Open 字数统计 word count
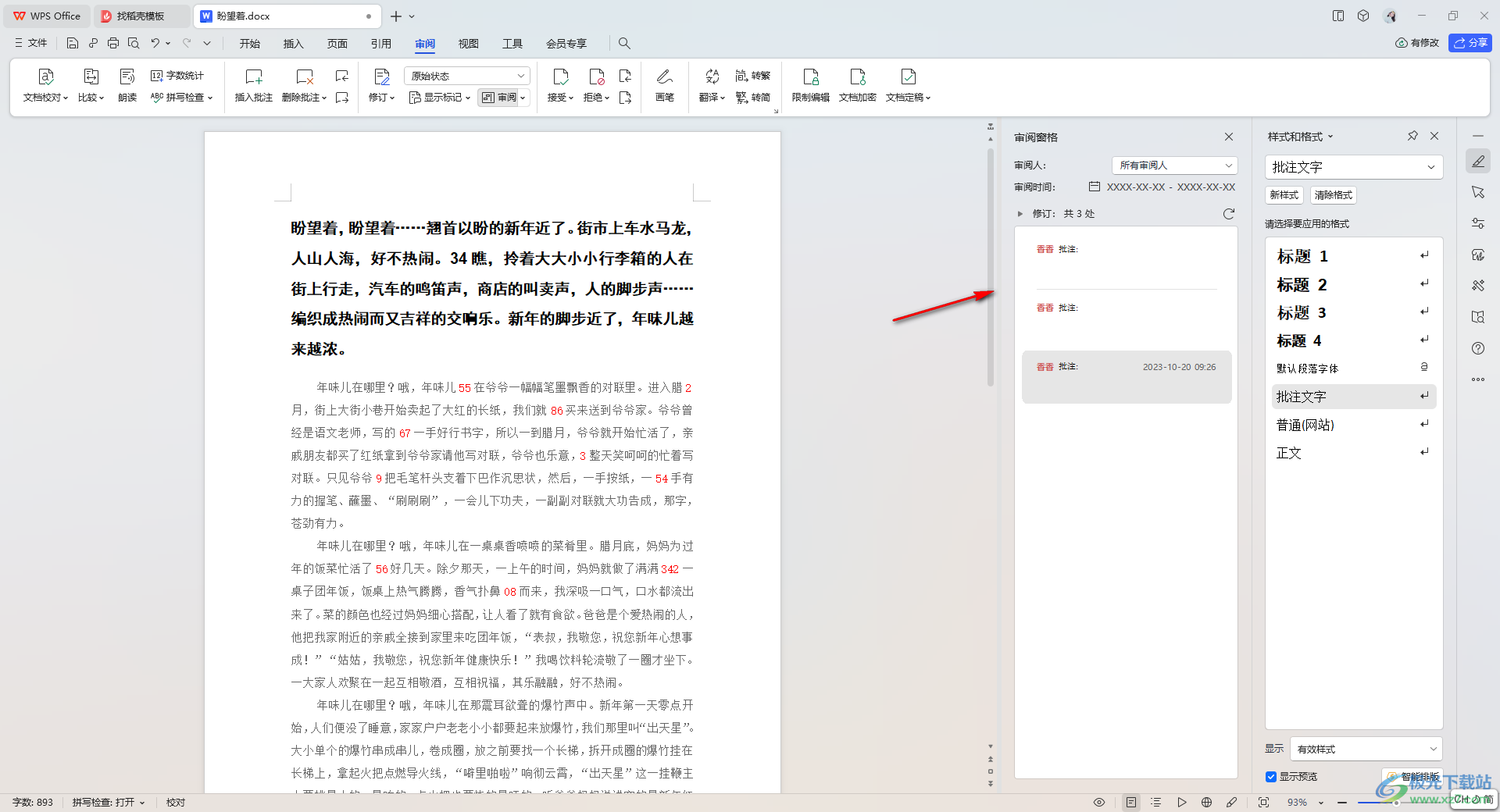The height and width of the screenshot is (812, 1500). pos(178,76)
